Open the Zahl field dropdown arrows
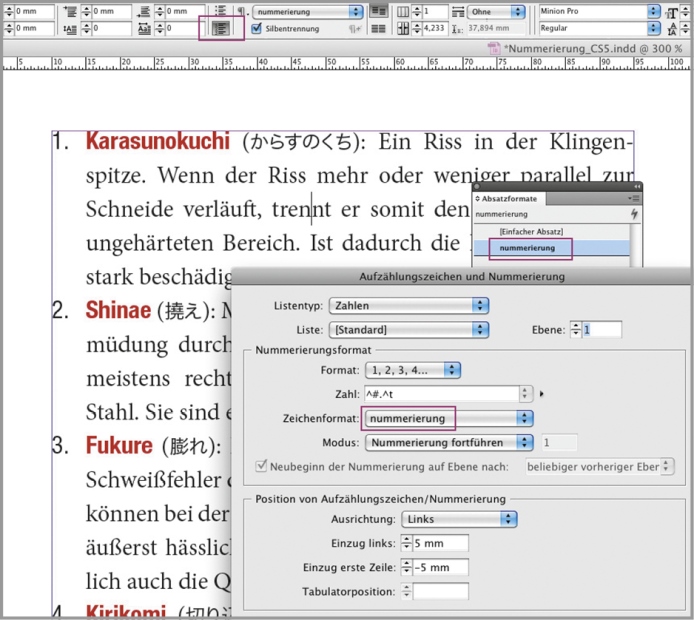The width and height of the screenshot is (694, 620). coord(525,393)
